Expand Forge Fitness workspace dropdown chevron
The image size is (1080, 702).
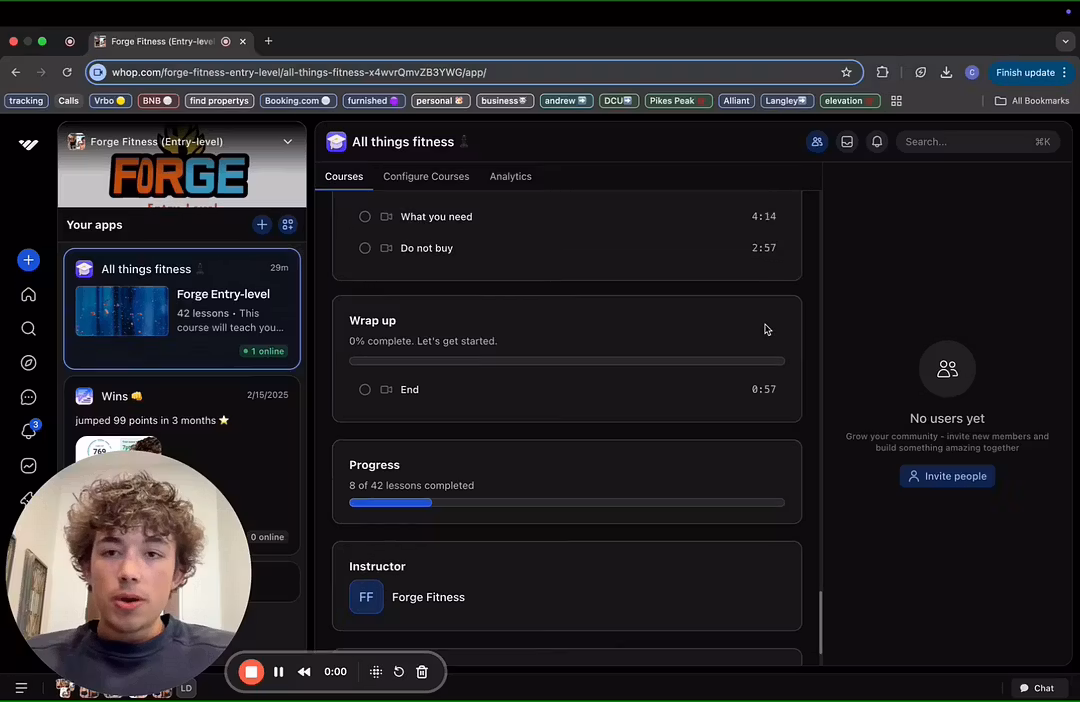(288, 142)
